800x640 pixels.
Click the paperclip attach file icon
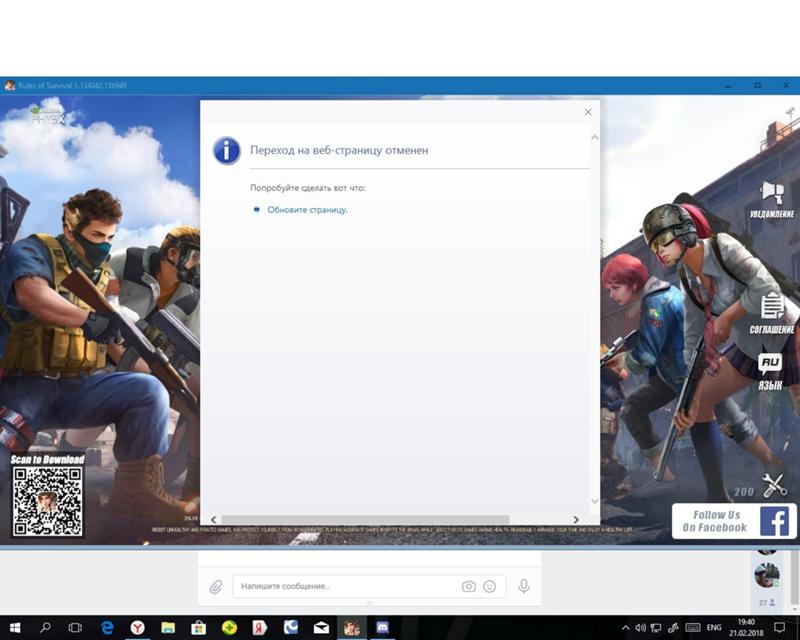(x=215, y=587)
